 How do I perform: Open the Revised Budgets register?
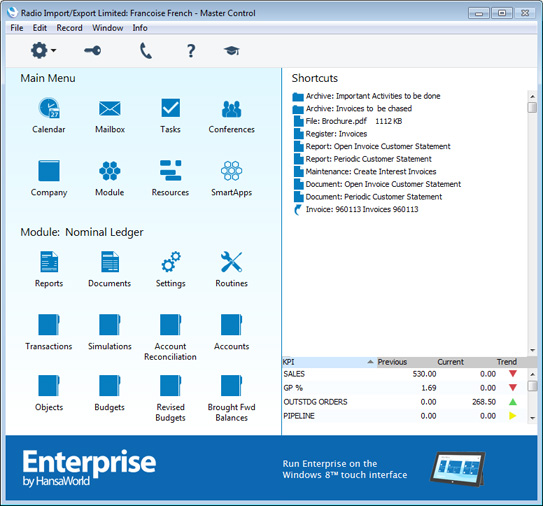click(x=170, y=385)
